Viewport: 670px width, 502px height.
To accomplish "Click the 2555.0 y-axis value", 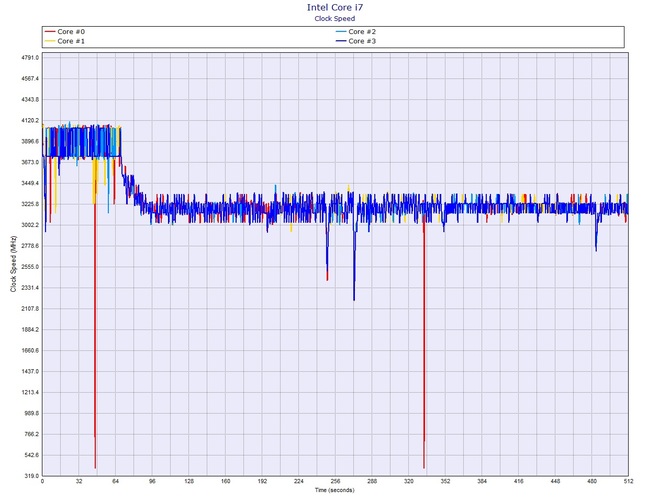I will point(30,267).
